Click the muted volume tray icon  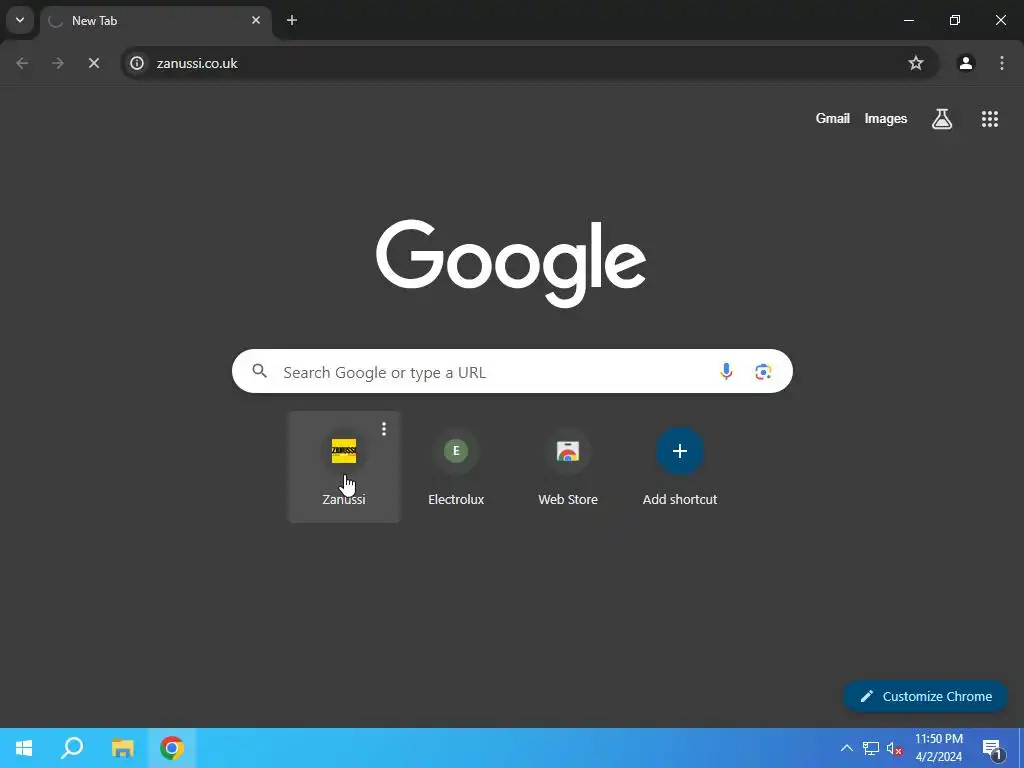(895, 748)
